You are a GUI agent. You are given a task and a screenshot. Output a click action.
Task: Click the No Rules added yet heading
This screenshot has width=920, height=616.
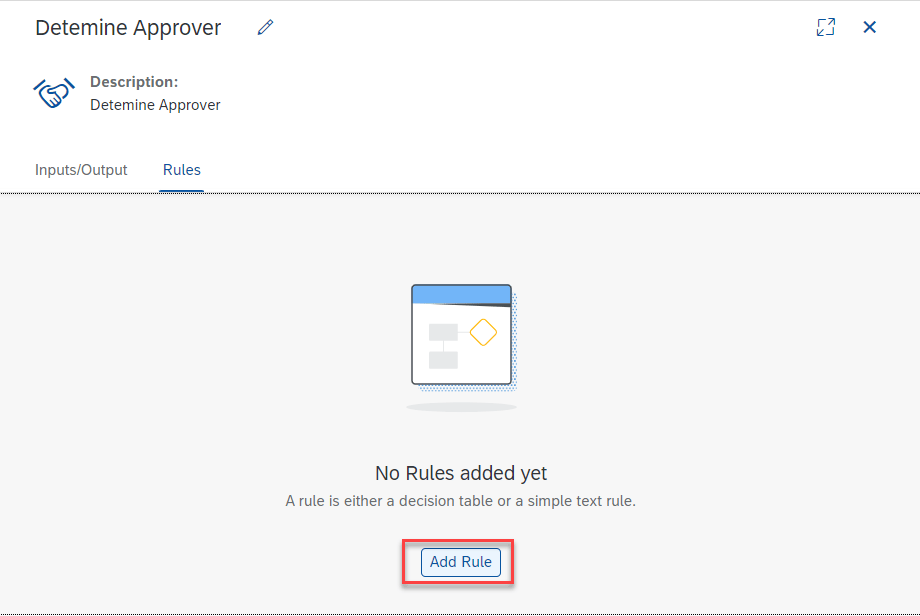(x=461, y=473)
